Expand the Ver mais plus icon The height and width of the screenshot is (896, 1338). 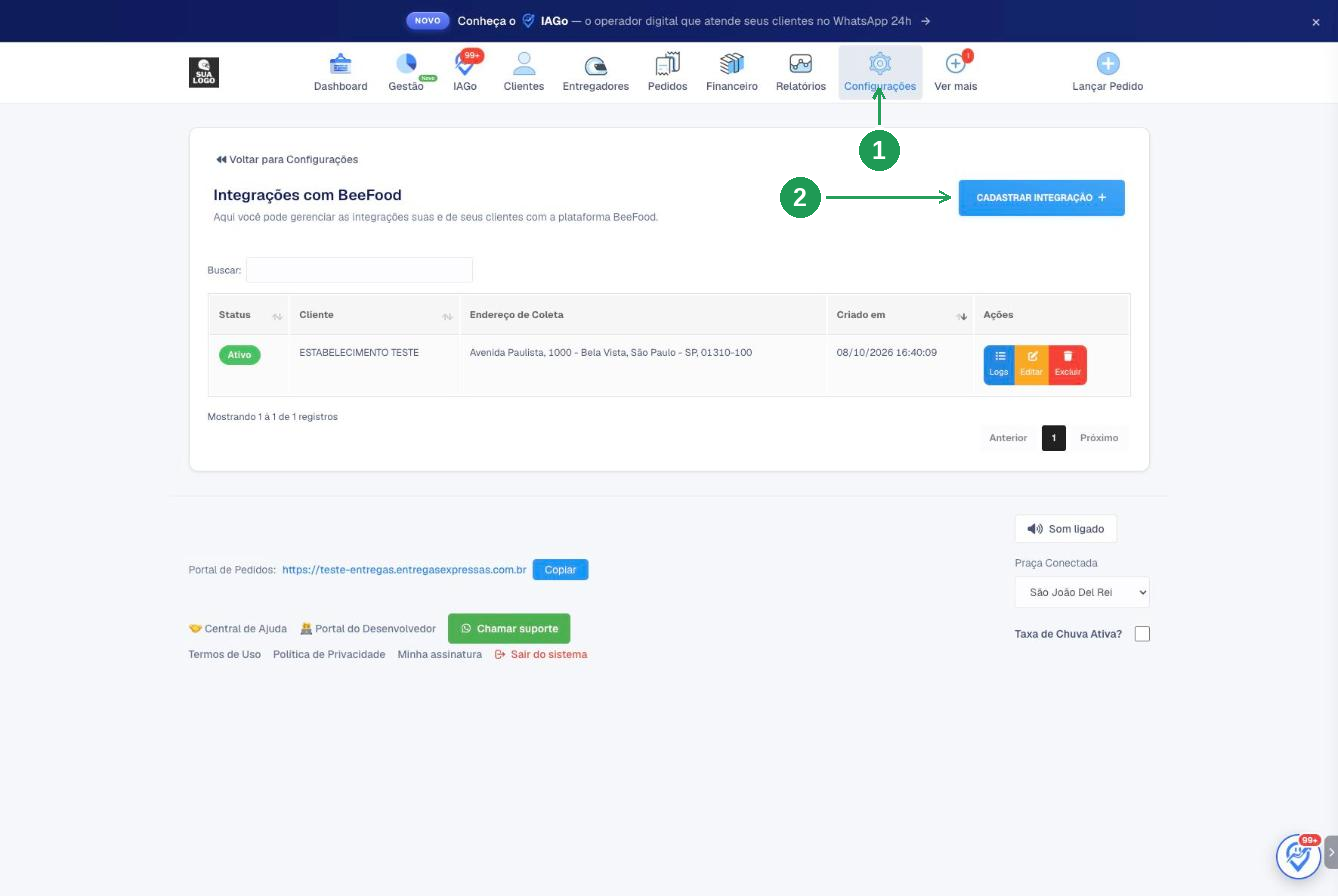955,63
